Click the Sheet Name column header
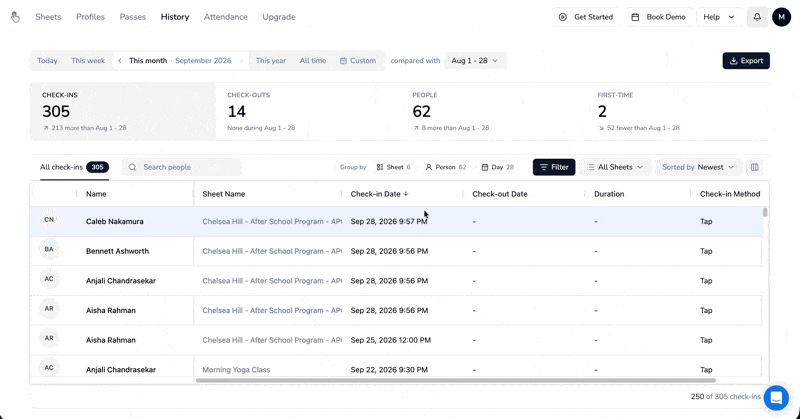 tap(223, 194)
